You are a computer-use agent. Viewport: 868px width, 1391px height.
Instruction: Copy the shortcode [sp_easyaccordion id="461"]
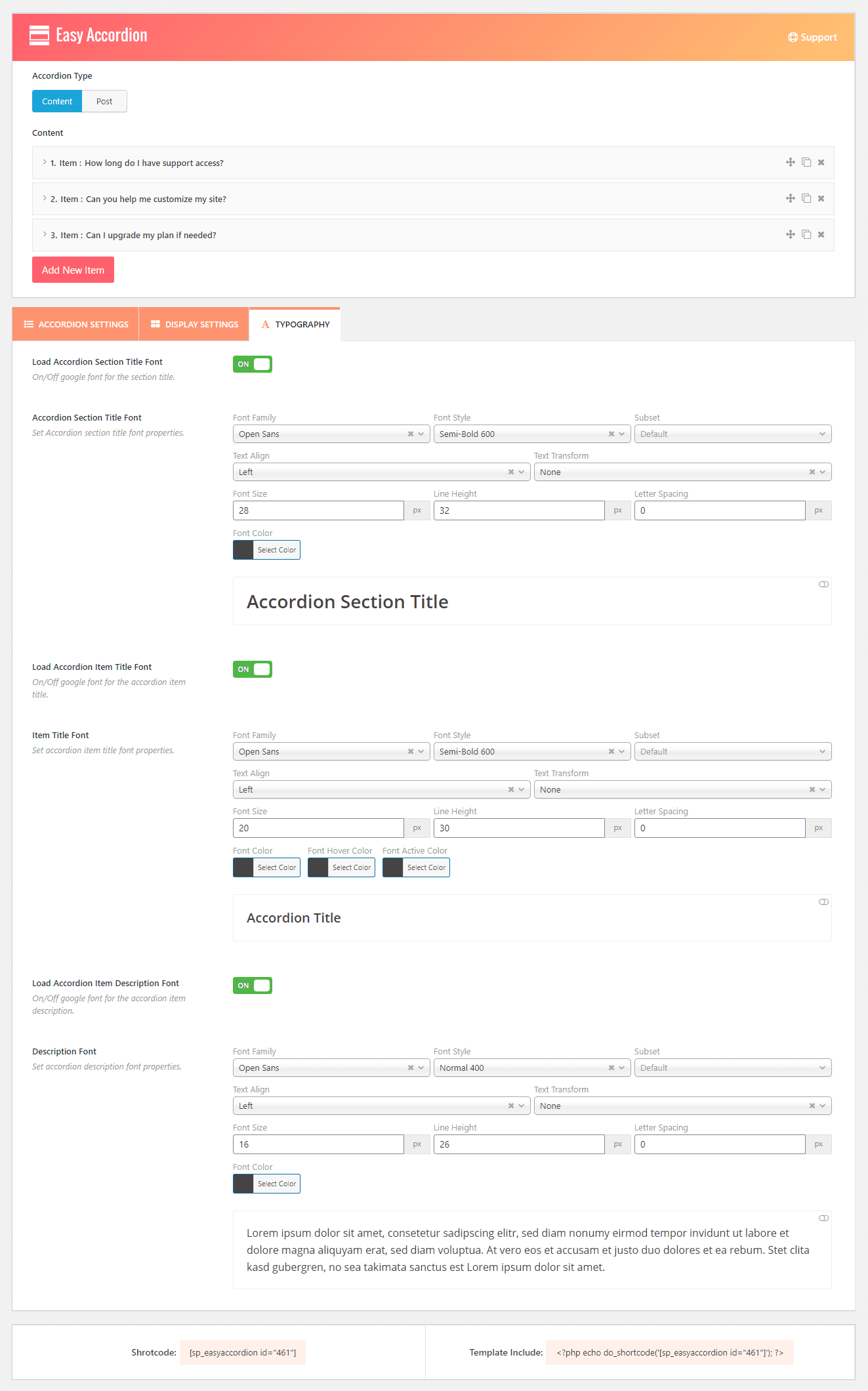(x=243, y=1352)
